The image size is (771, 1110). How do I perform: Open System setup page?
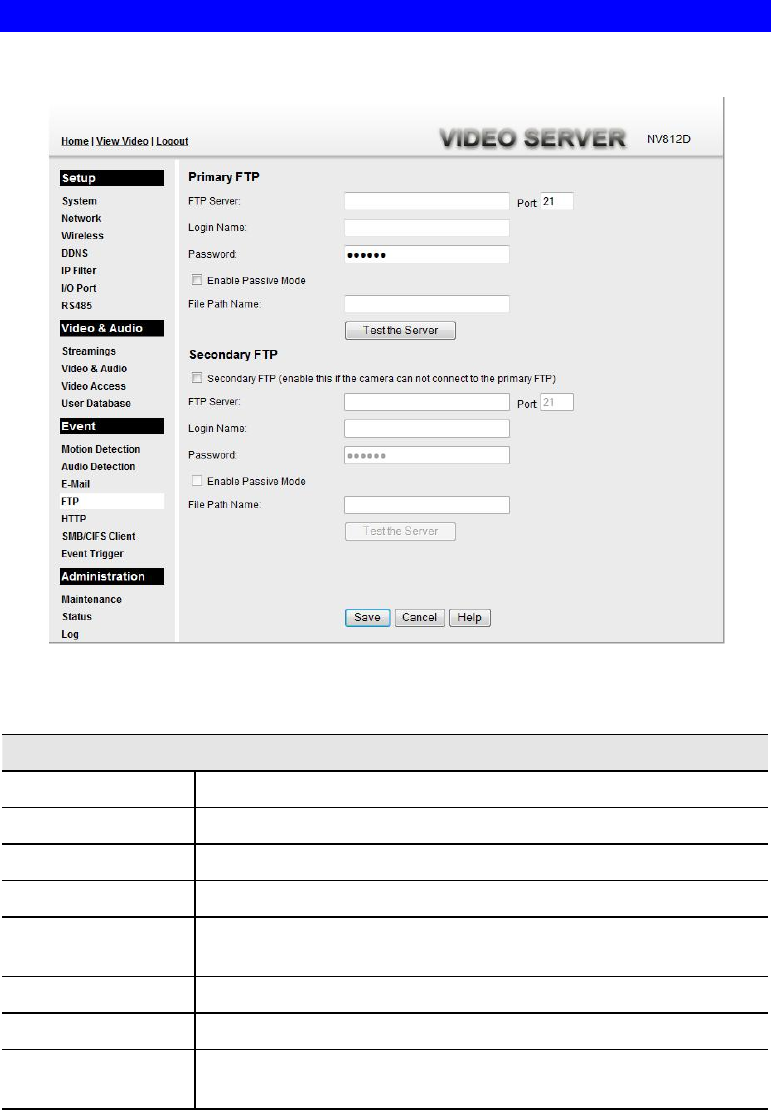tap(79, 201)
